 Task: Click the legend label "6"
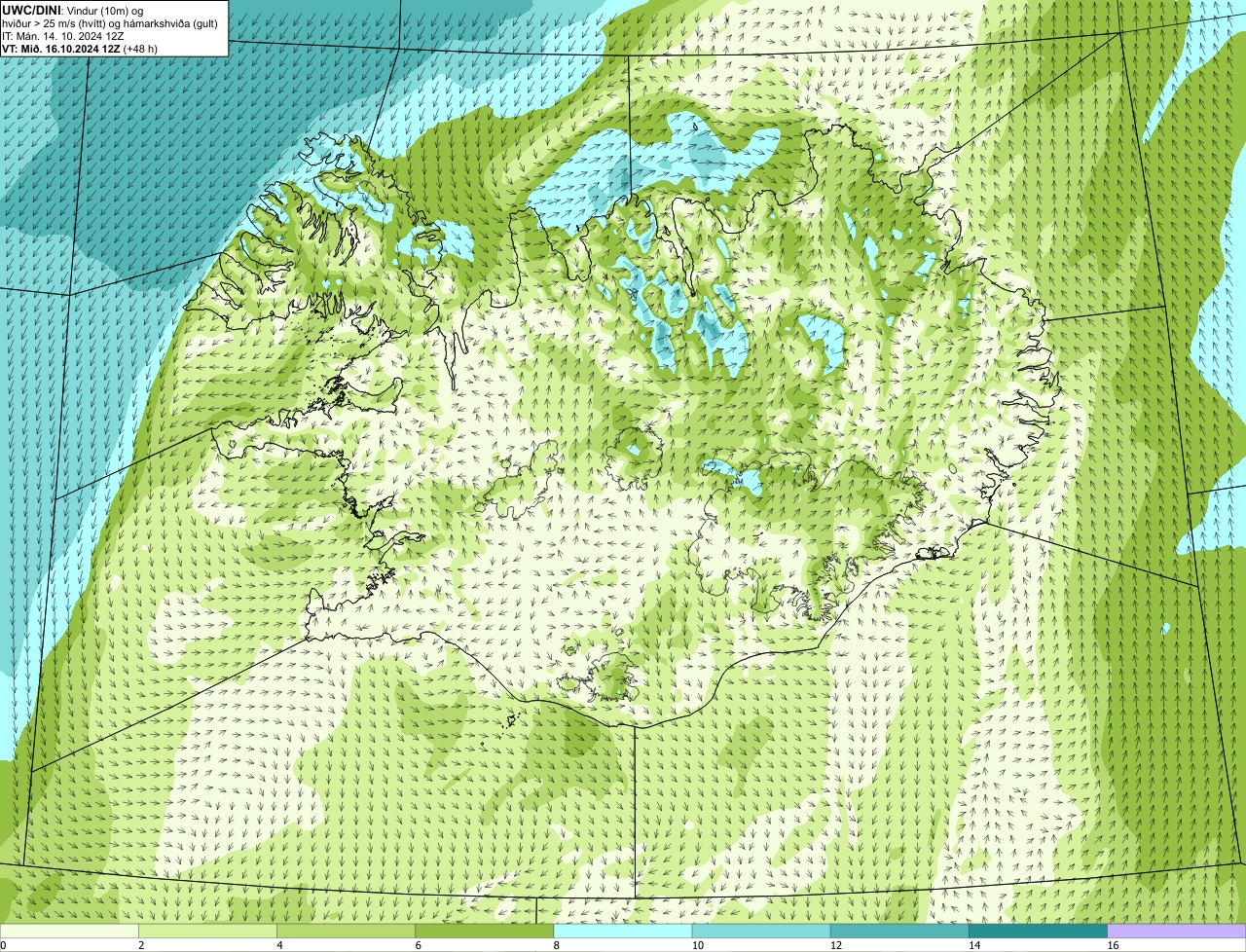pos(418,945)
